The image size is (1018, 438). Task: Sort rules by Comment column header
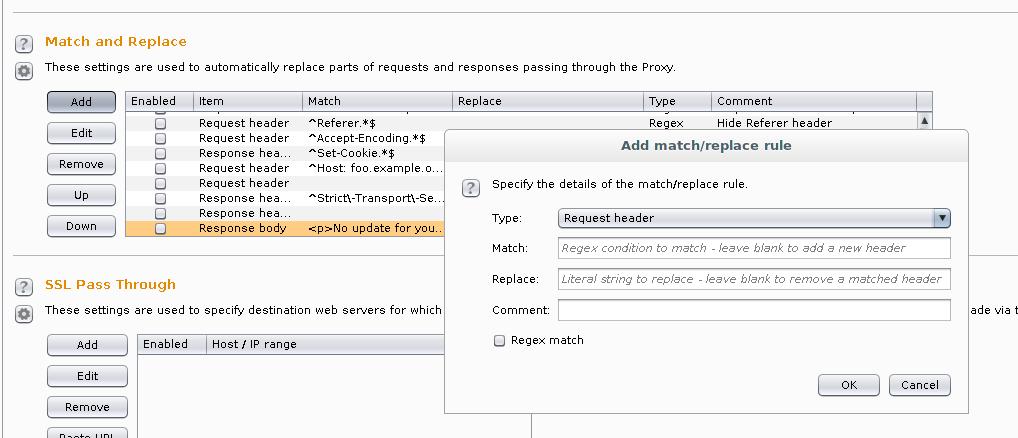pos(814,101)
